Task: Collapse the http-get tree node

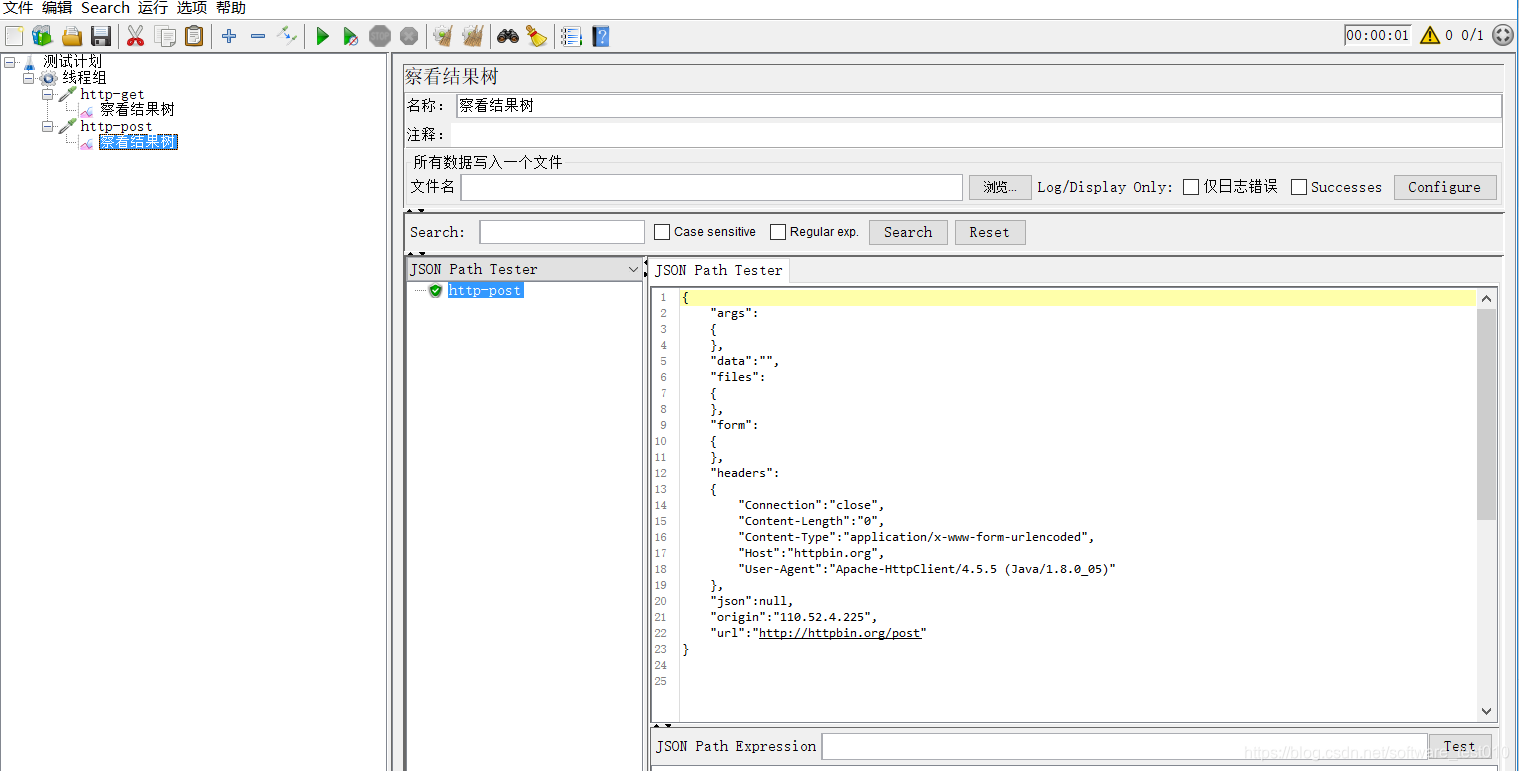Action: [x=48, y=95]
